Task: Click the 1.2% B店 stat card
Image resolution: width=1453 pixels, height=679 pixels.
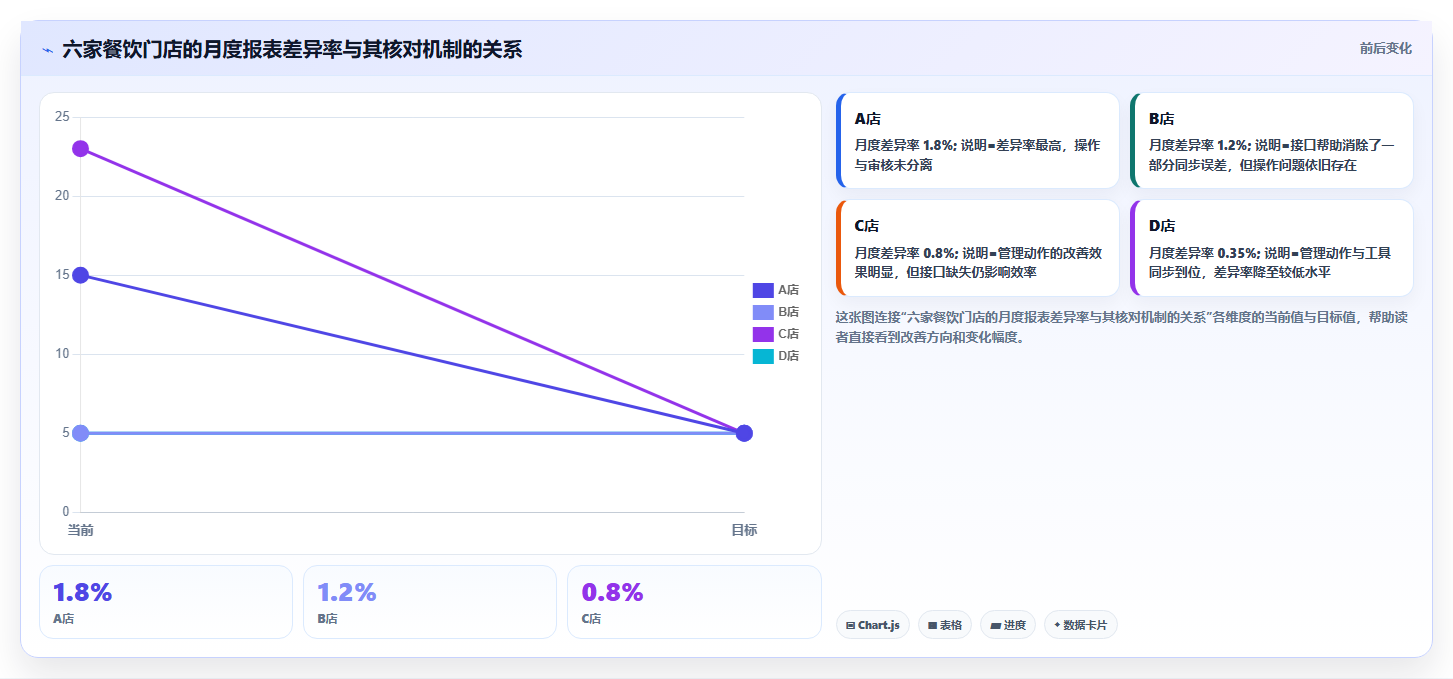Action: point(430,602)
